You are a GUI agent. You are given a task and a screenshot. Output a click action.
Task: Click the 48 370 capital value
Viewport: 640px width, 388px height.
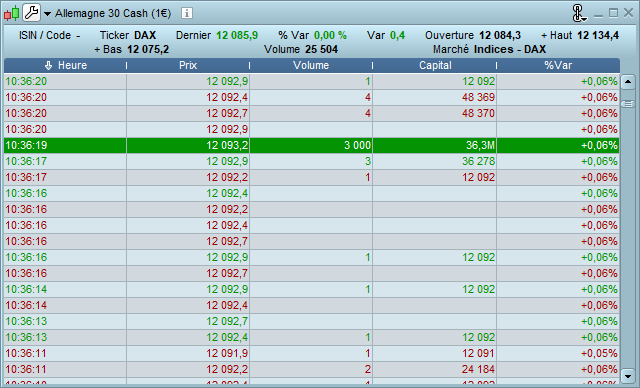coord(478,113)
